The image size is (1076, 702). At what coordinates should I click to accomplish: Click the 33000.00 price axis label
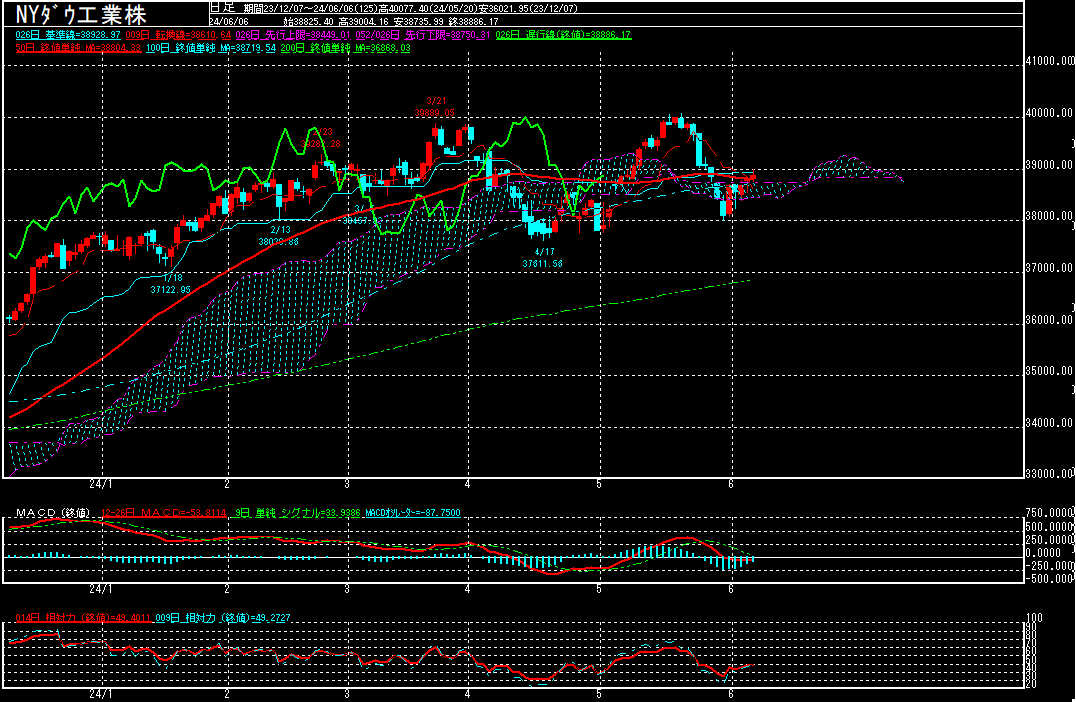1049,473
